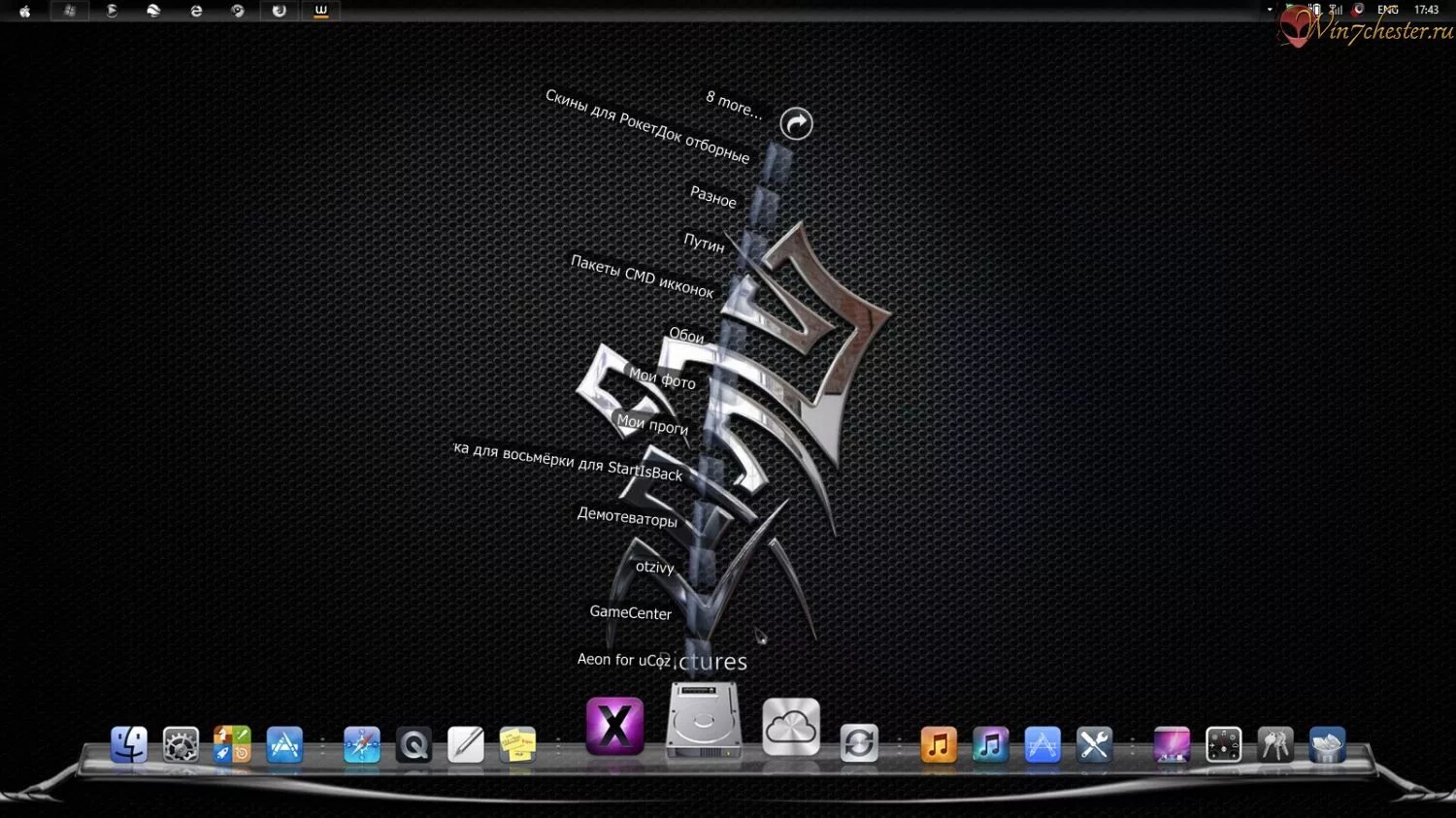Click the Windows start logo in top bar
Image resolution: width=1456 pixels, height=818 pixels.
(70, 11)
